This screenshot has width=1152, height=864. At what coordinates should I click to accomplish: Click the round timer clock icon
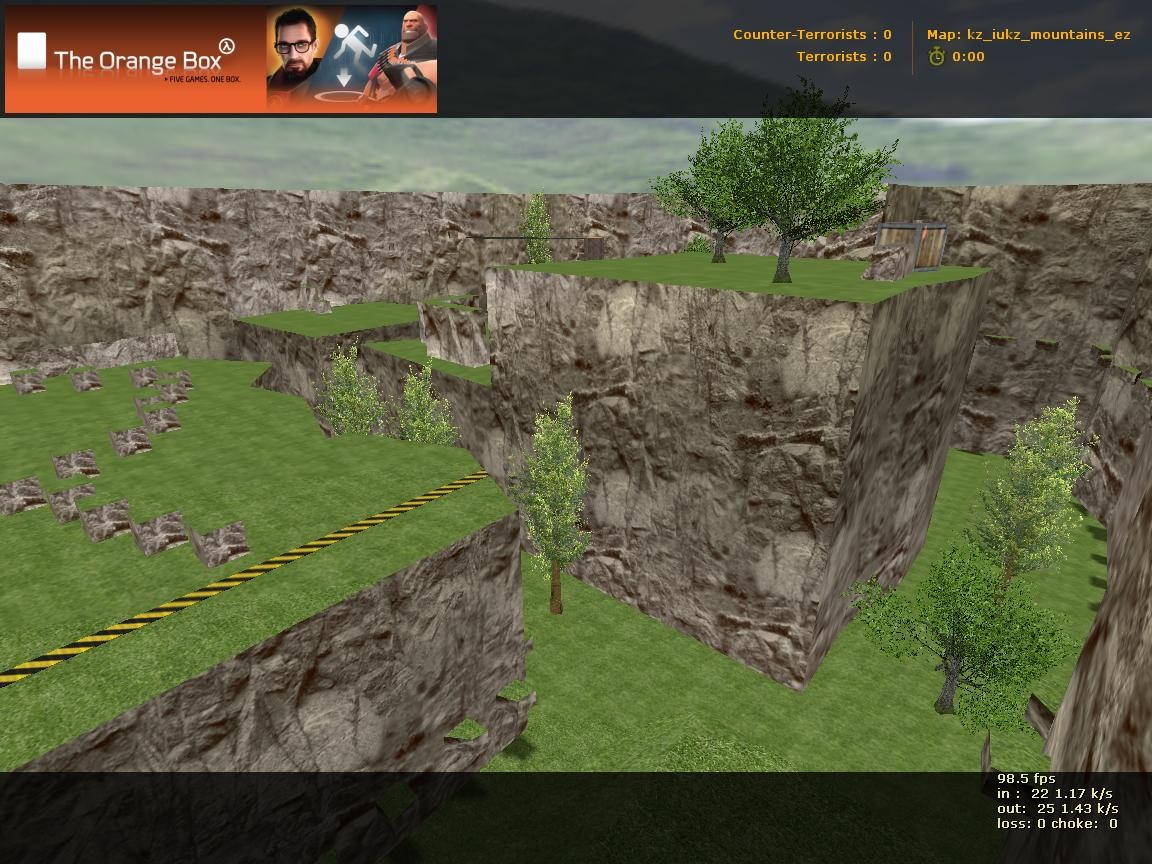(936, 57)
